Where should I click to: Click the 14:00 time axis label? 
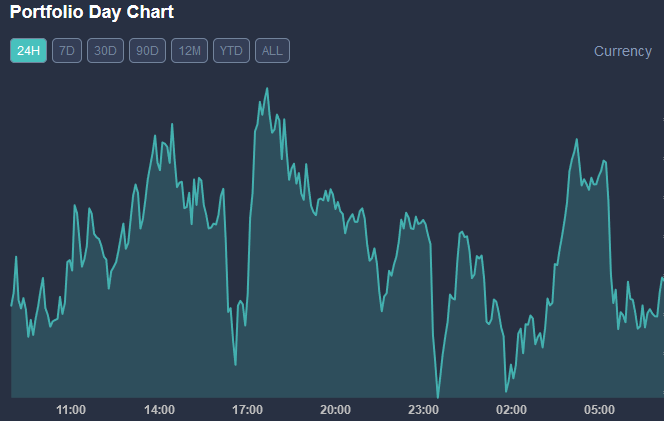point(159,410)
